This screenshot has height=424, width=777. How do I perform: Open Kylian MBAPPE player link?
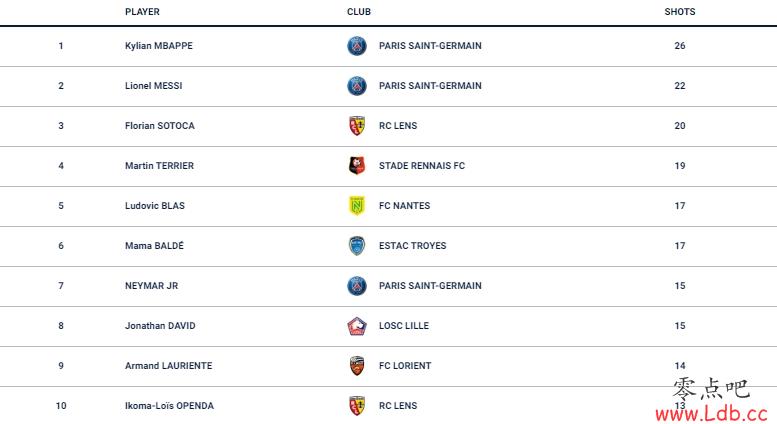(159, 46)
